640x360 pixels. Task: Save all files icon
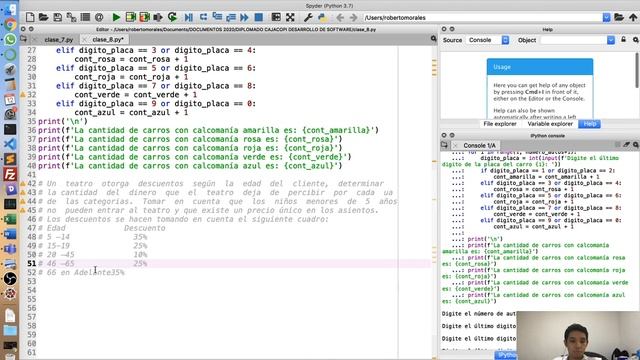pos(71,17)
